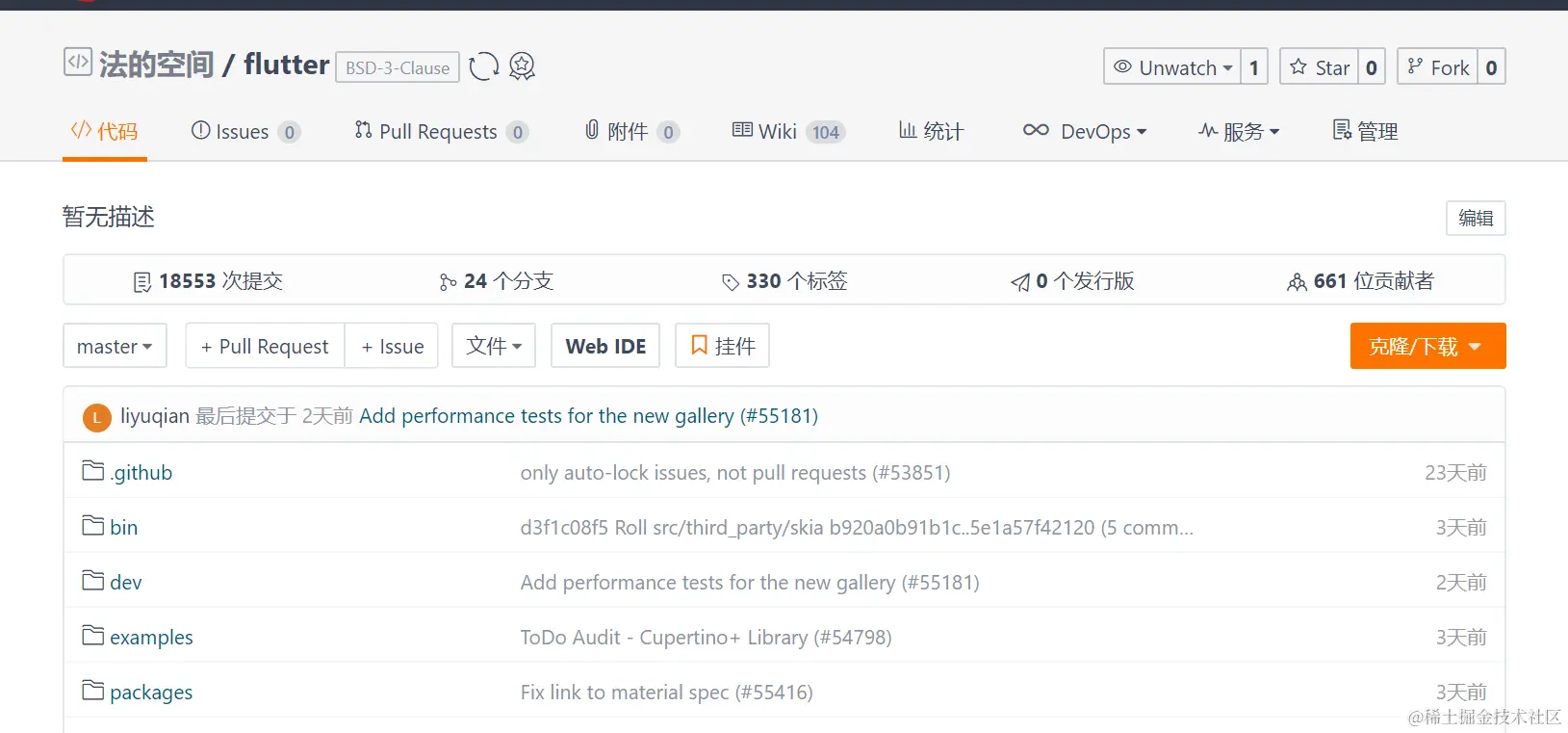Open the .github folder
The width and height of the screenshot is (1568, 733).
141,472
